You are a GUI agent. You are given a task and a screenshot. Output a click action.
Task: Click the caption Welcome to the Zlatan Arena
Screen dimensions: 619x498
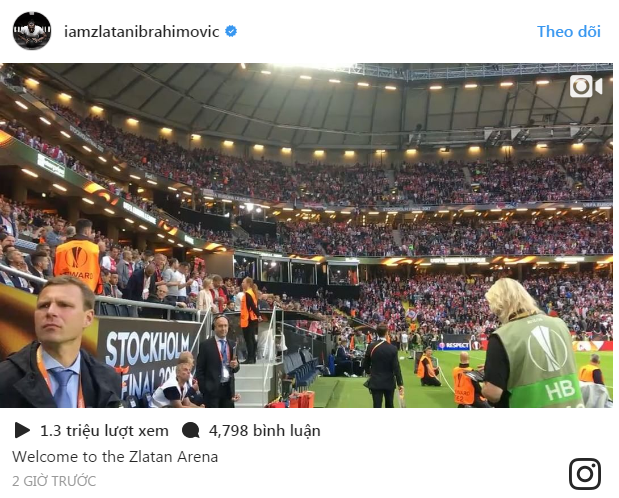(115, 457)
